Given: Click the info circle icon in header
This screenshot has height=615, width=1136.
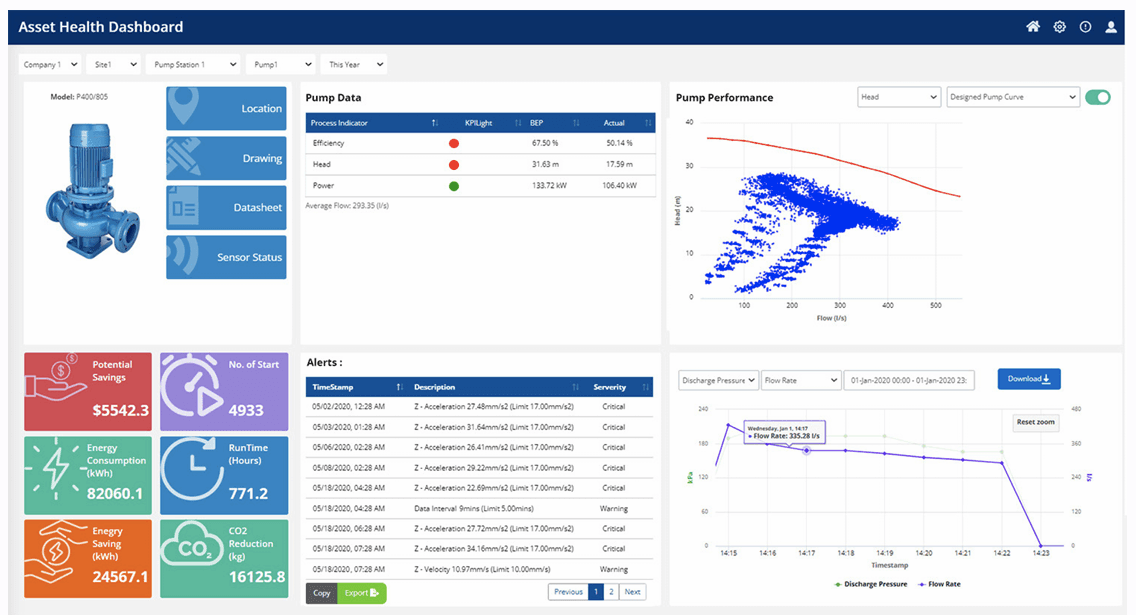Looking at the screenshot, I should [1085, 27].
